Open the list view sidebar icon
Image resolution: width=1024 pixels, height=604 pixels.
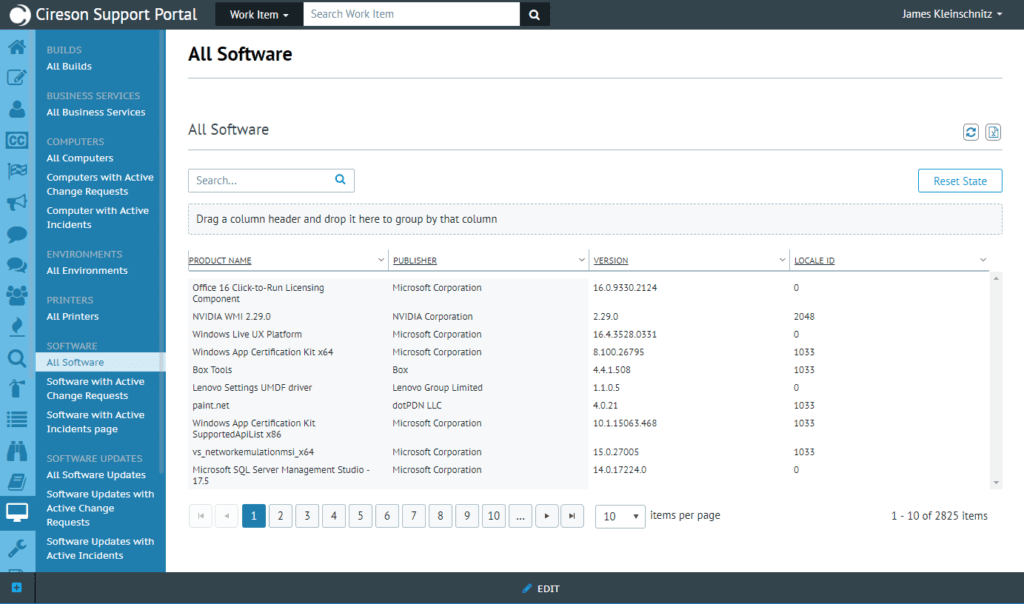click(17, 419)
